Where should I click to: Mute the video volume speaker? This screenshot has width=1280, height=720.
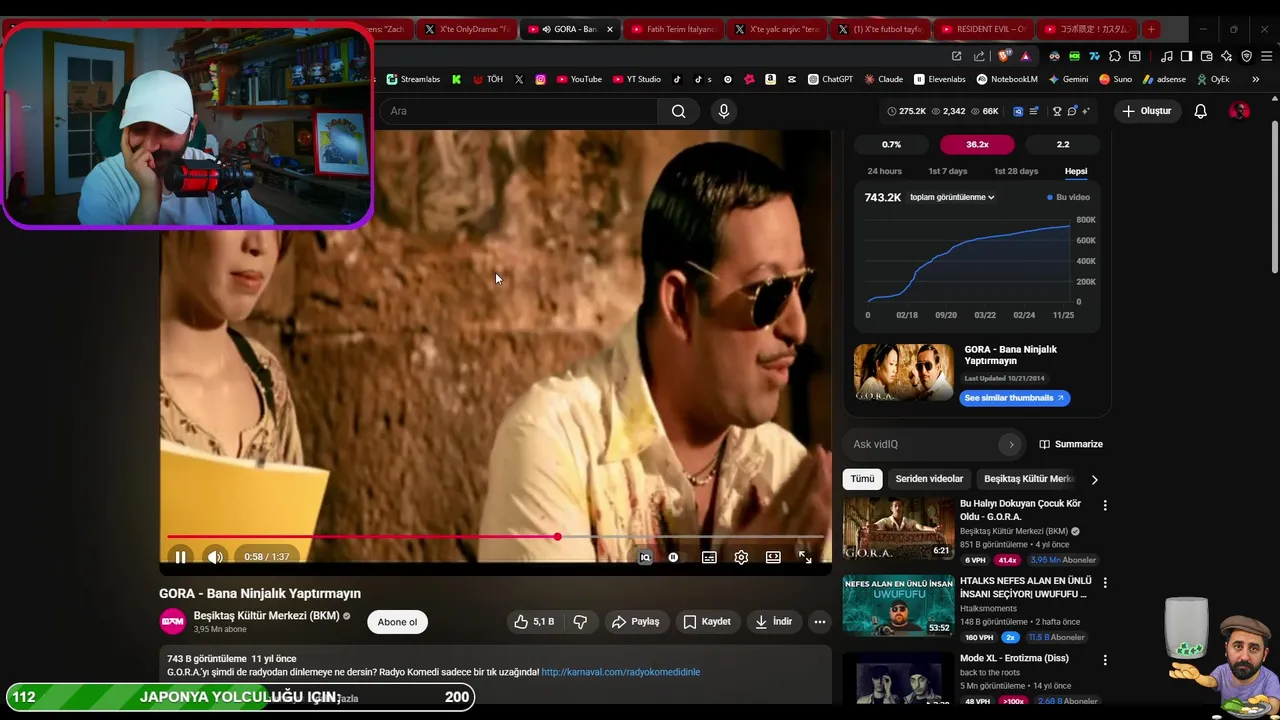pos(215,557)
